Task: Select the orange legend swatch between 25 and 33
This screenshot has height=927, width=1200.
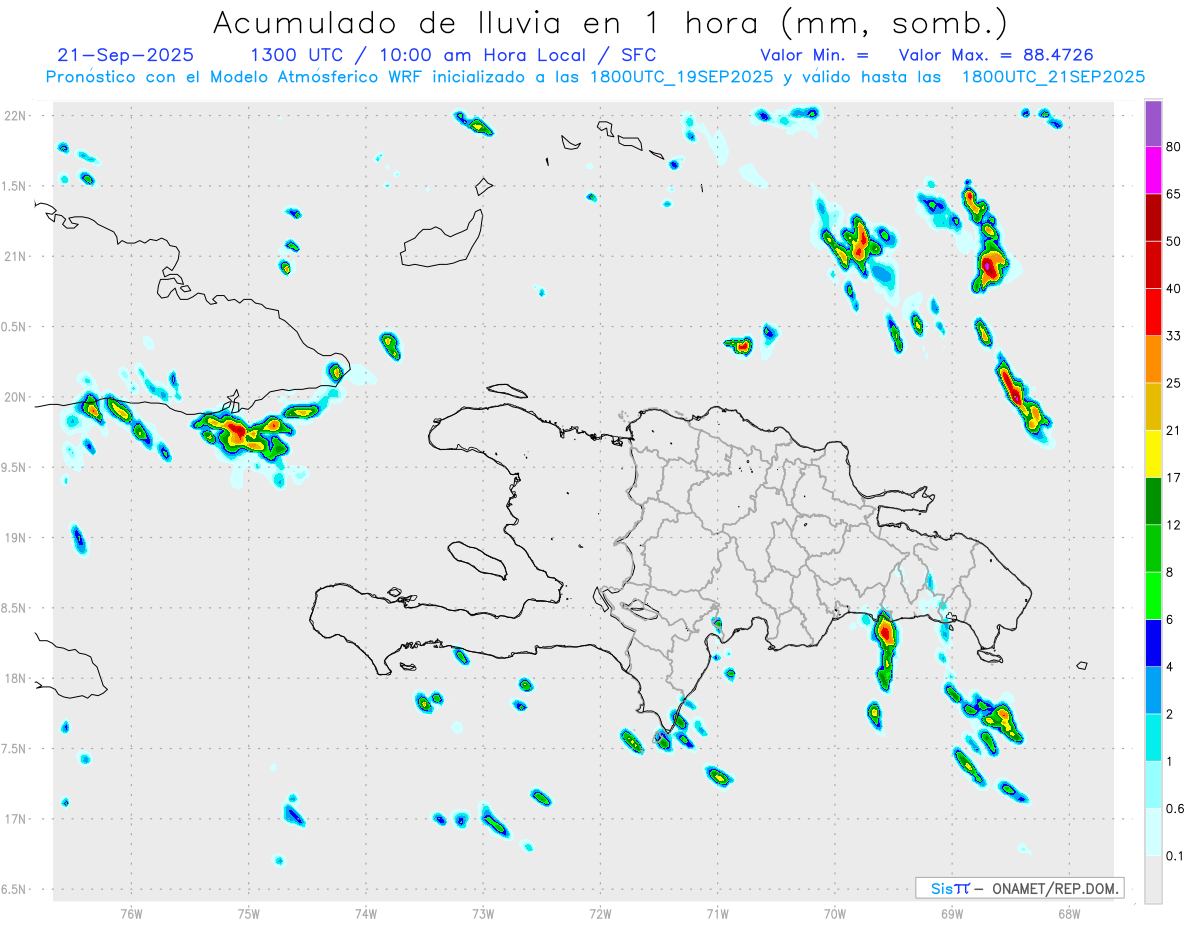Action: 1153,360
